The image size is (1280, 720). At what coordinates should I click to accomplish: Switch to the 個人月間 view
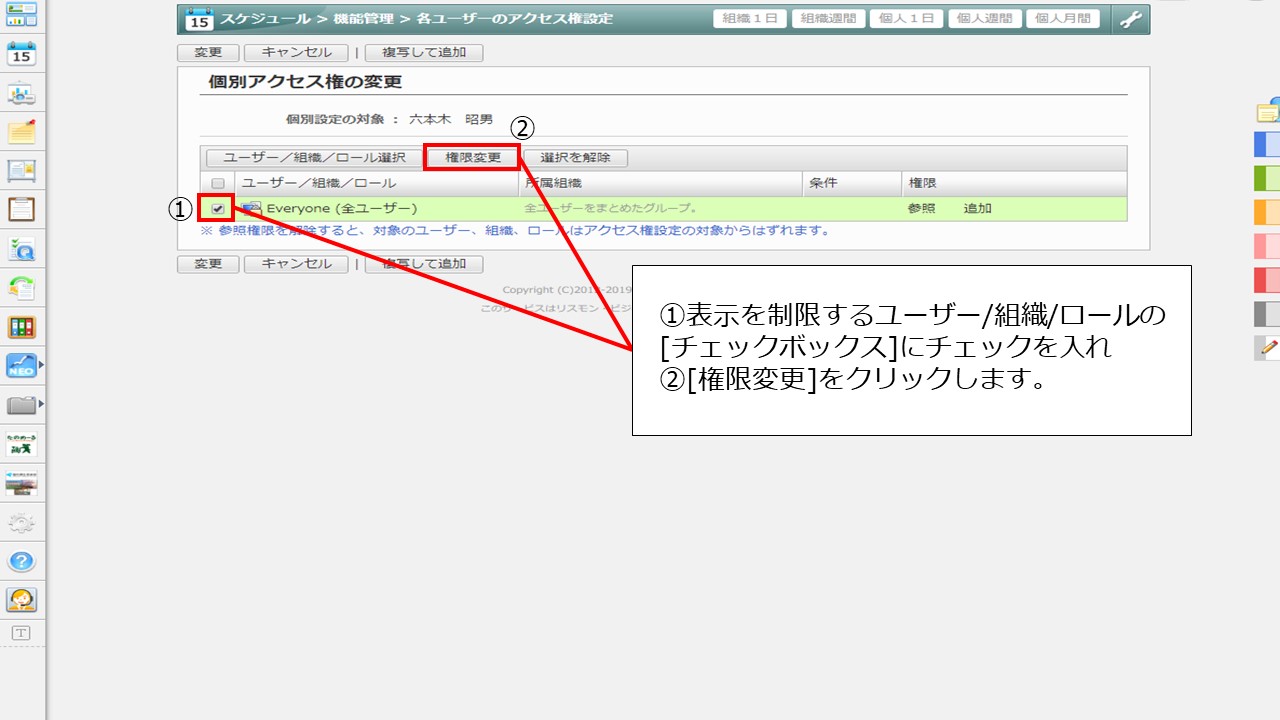coord(1062,19)
